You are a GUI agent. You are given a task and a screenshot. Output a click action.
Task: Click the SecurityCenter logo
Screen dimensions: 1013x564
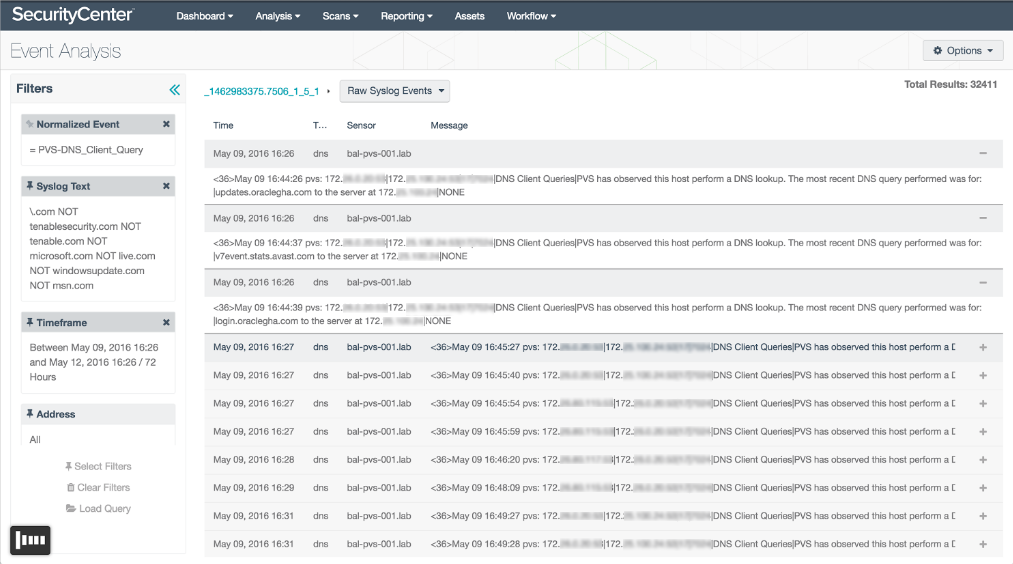tap(73, 14)
